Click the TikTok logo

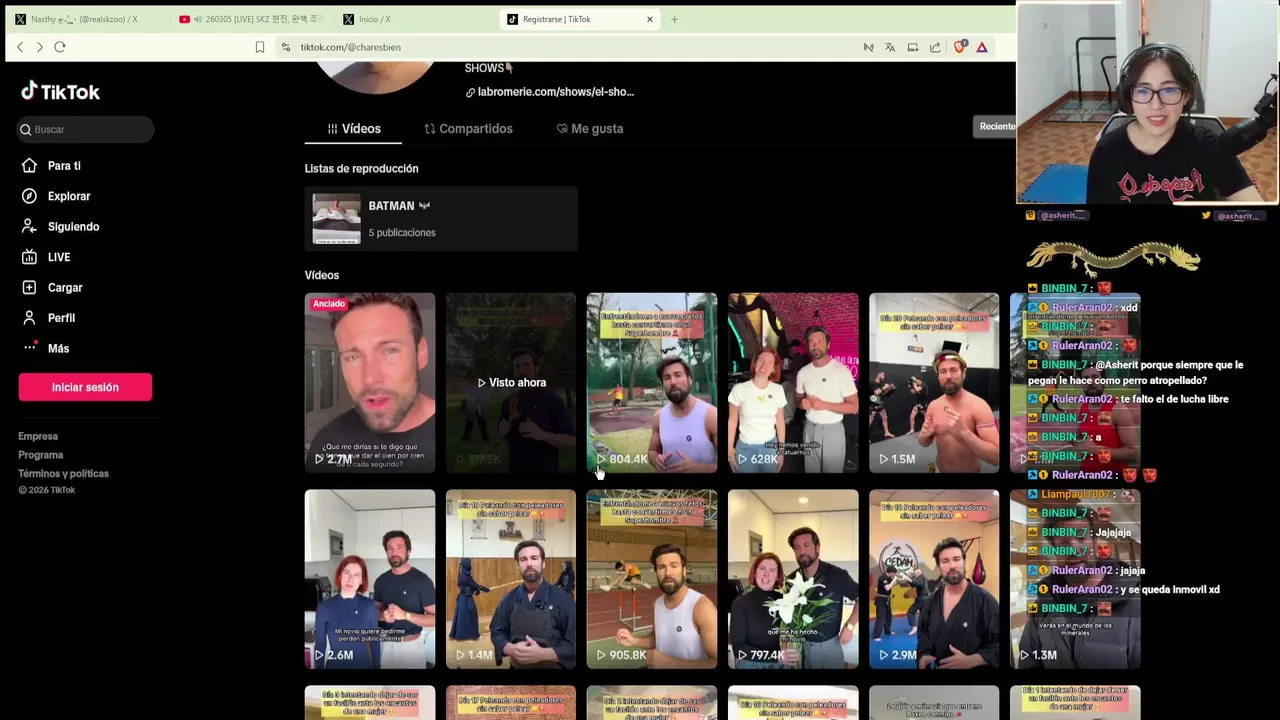point(61,91)
